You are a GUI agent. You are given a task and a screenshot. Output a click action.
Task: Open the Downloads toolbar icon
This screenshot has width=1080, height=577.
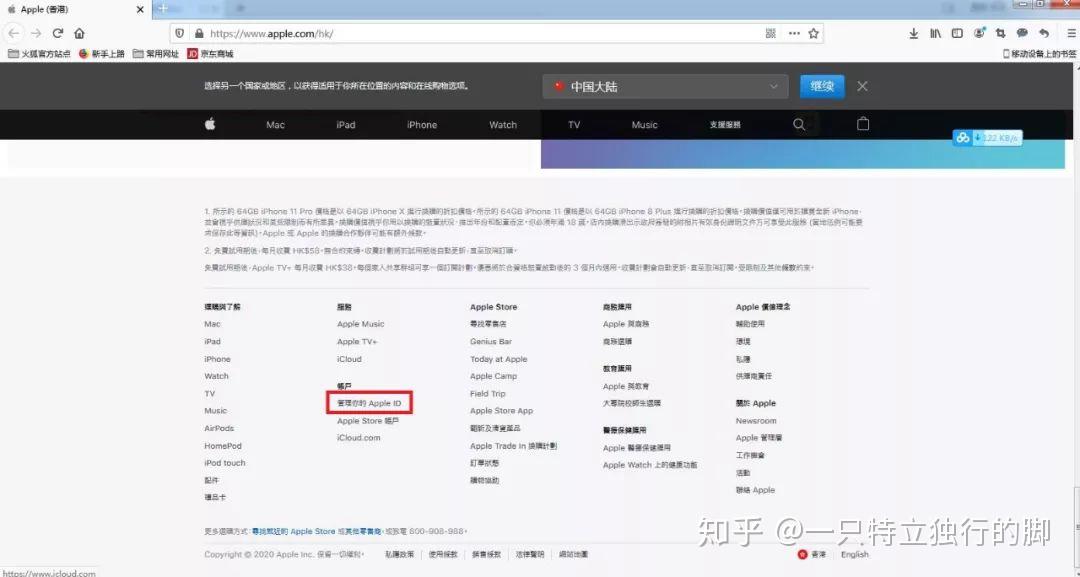coord(913,33)
